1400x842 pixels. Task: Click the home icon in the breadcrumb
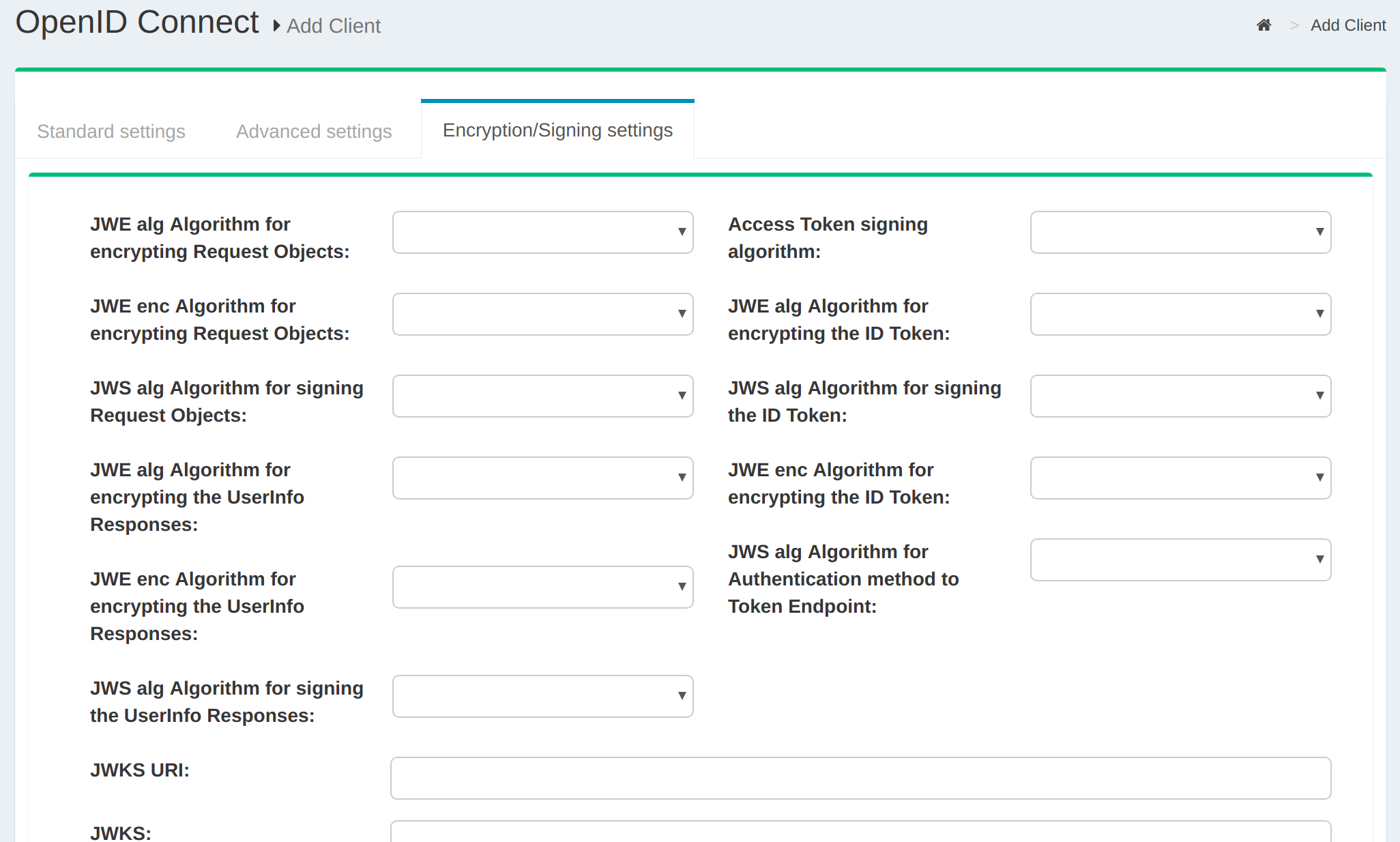click(x=1264, y=25)
